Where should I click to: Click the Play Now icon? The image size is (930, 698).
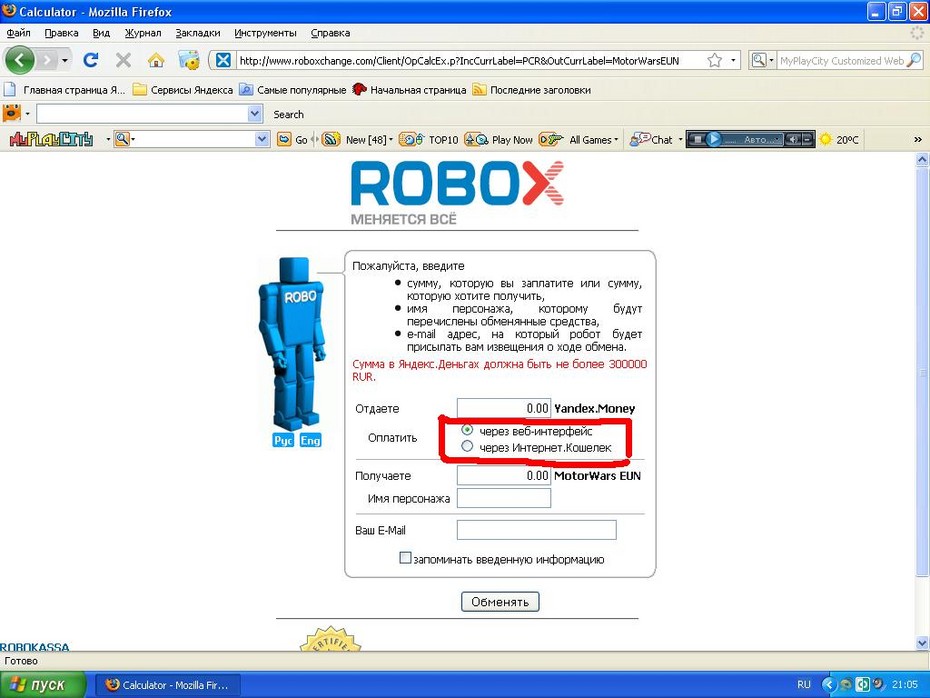[476, 139]
